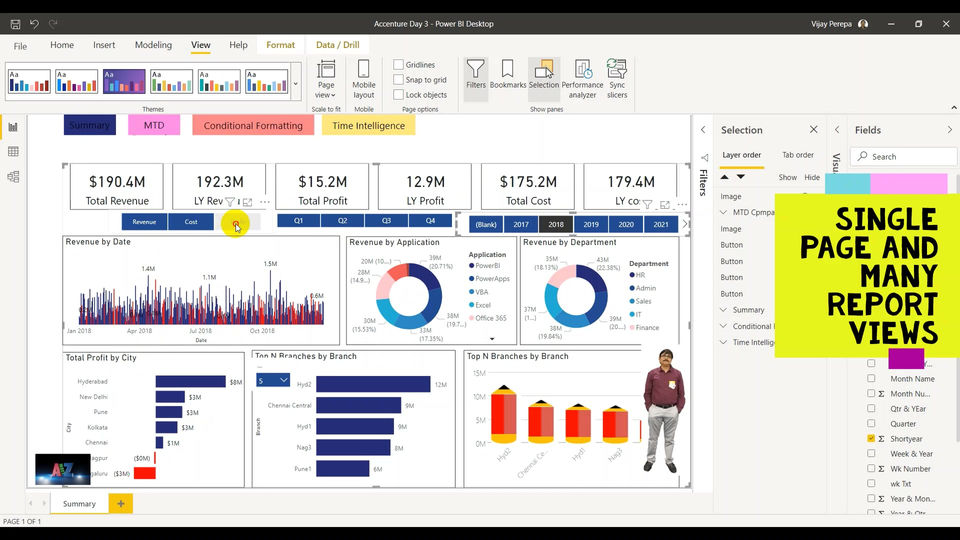Expand the MTD Cpmpa group
This screenshot has width=960, height=540.
[x=724, y=212]
